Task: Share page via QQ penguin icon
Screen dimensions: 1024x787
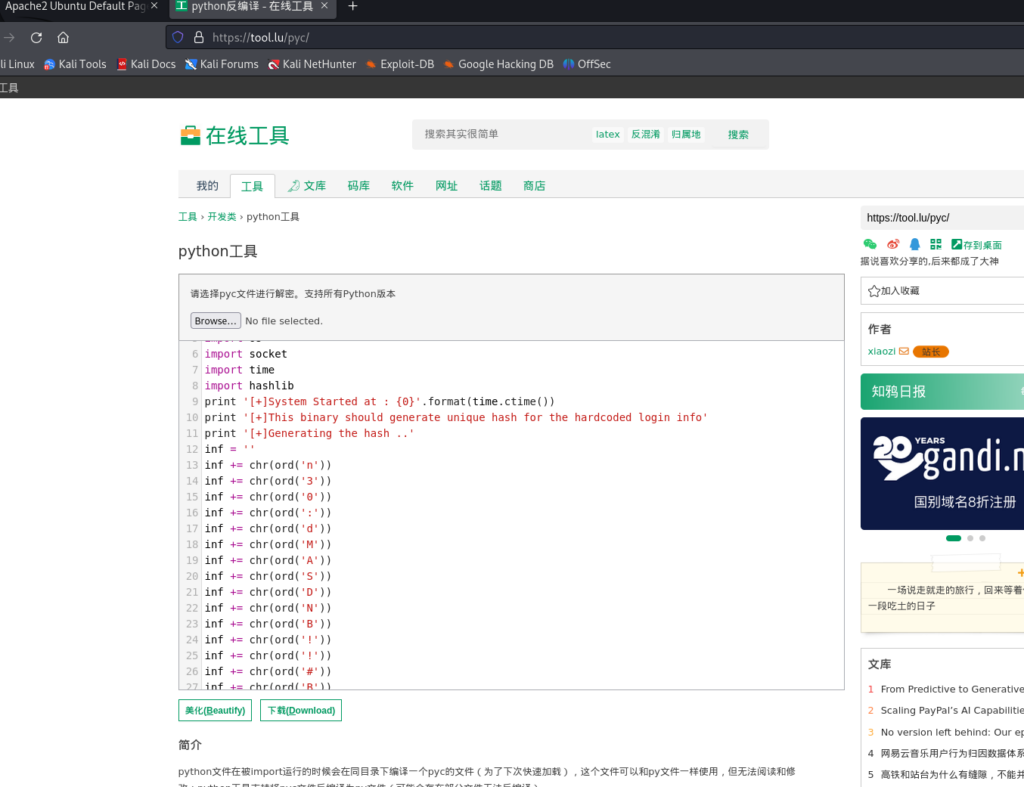Action: (x=914, y=244)
